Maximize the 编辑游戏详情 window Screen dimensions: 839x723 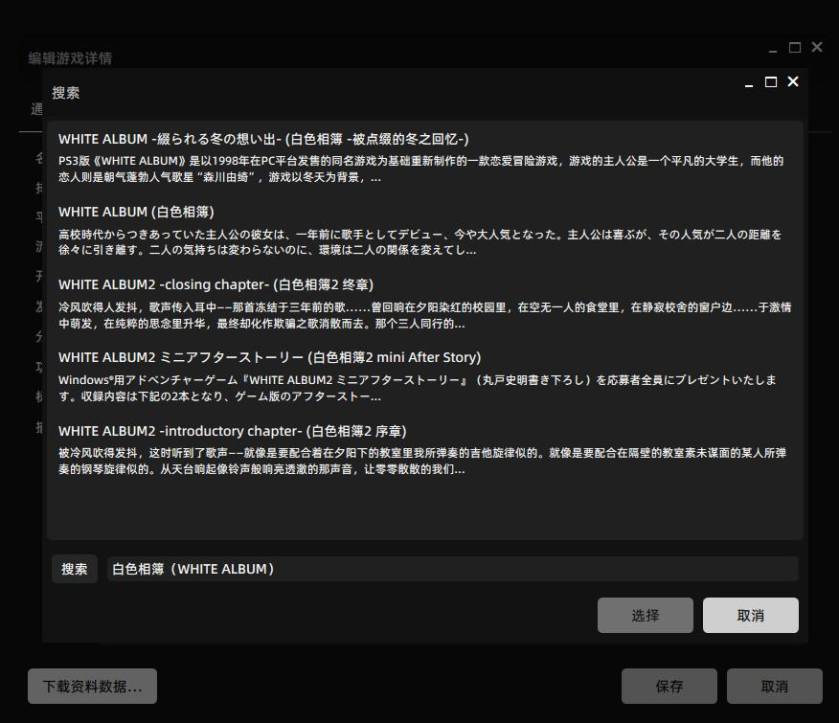(x=795, y=48)
